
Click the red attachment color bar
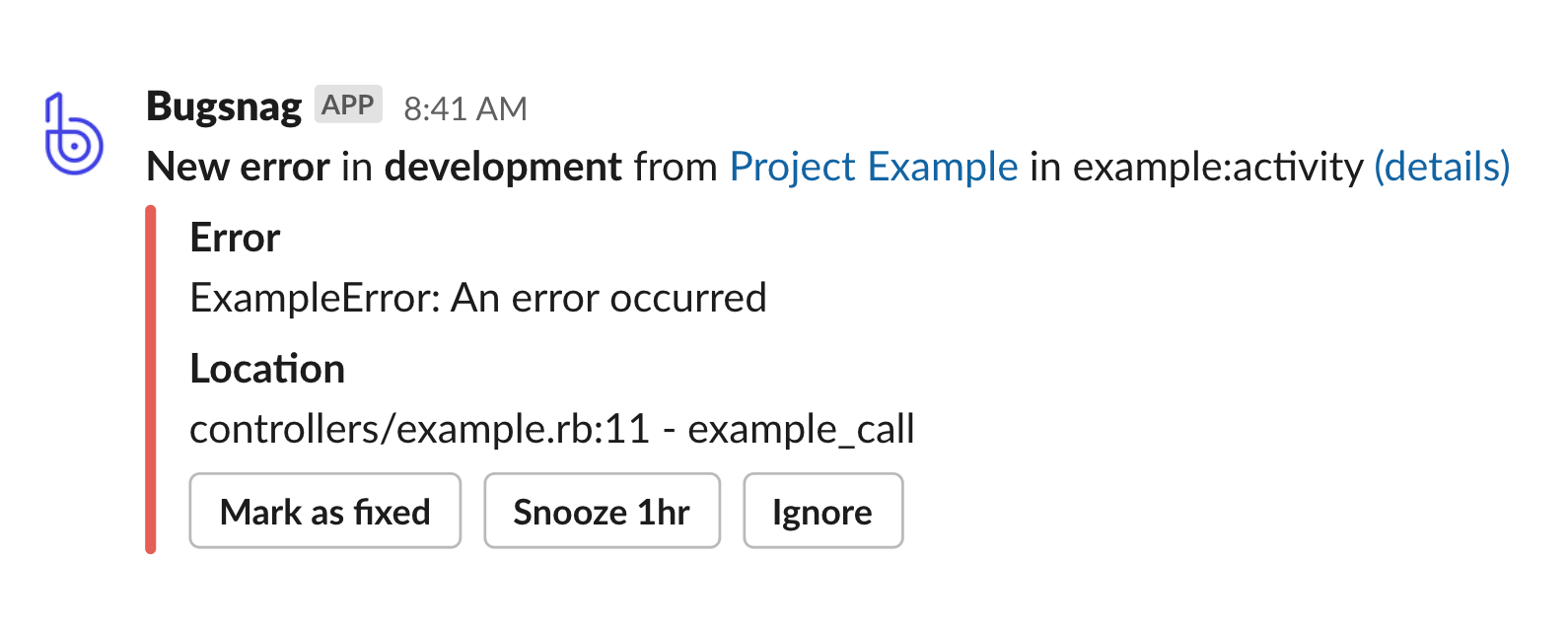(x=150, y=380)
